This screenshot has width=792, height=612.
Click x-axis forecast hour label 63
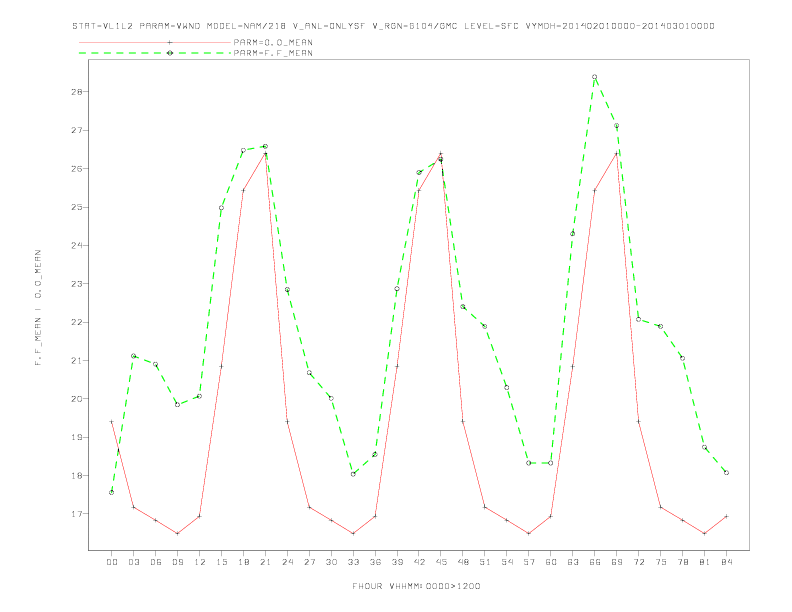[573, 562]
